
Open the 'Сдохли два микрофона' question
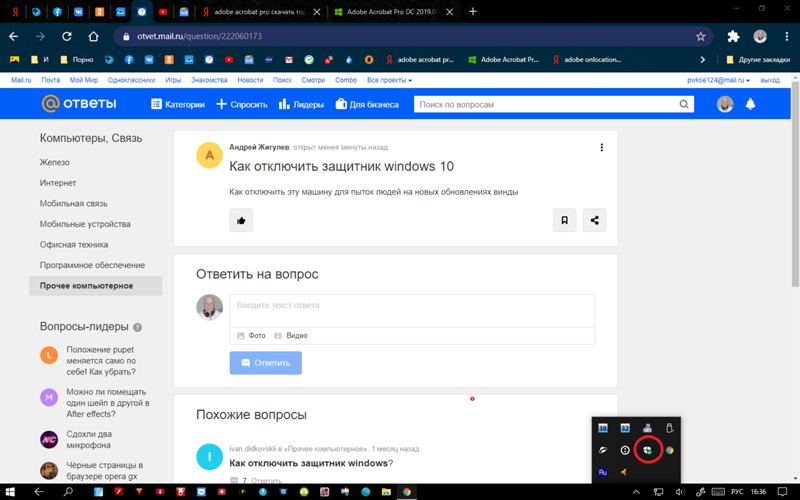click(x=89, y=439)
